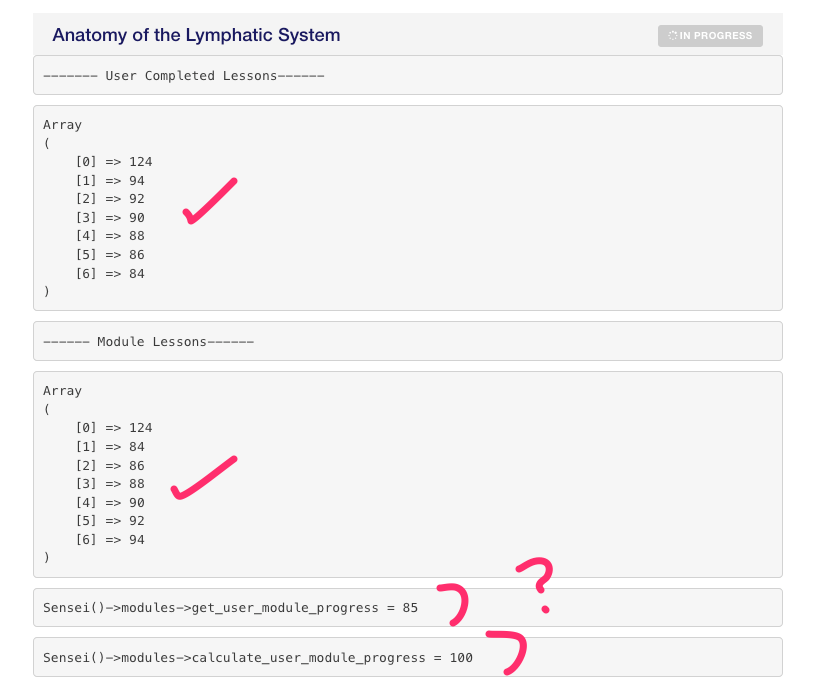Select the array entry [3] => 88 in module lessons
This screenshot has height=688, width=815.
(x=110, y=483)
